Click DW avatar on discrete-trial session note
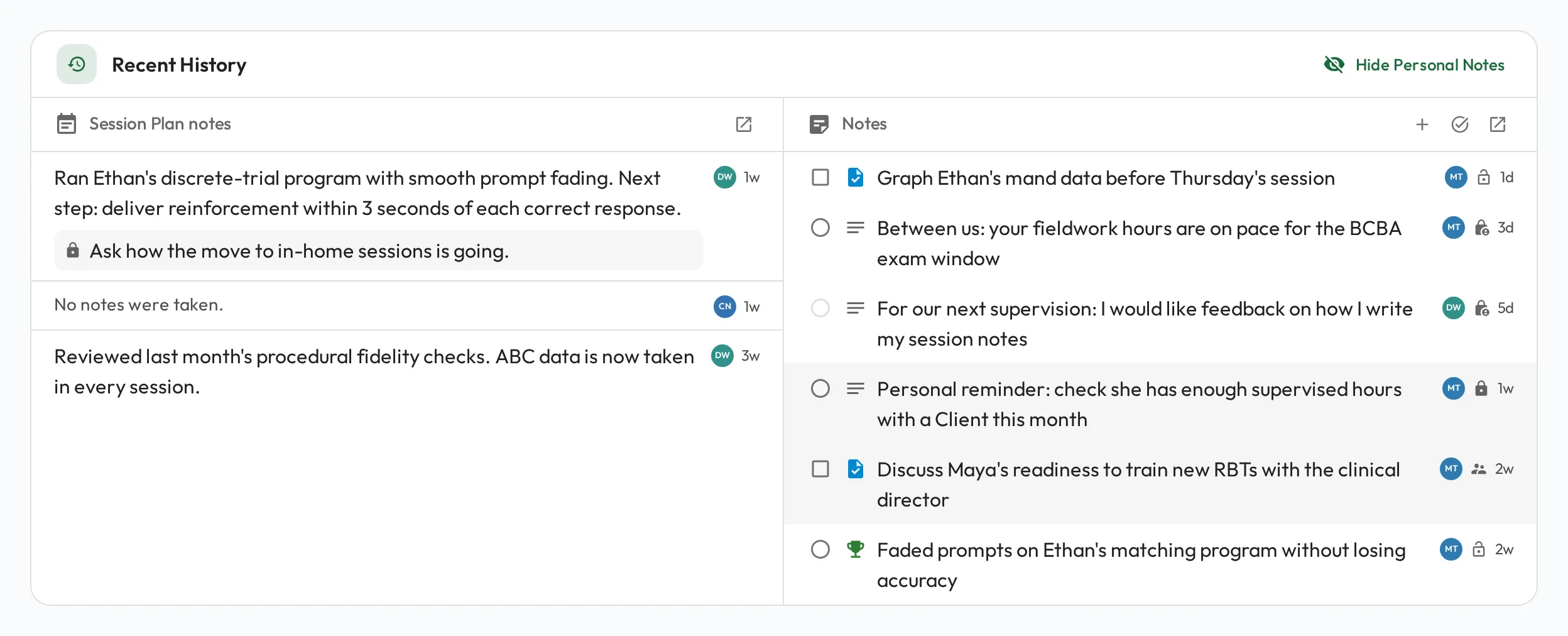The image size is (1568, 636). (x=725, y=177)
